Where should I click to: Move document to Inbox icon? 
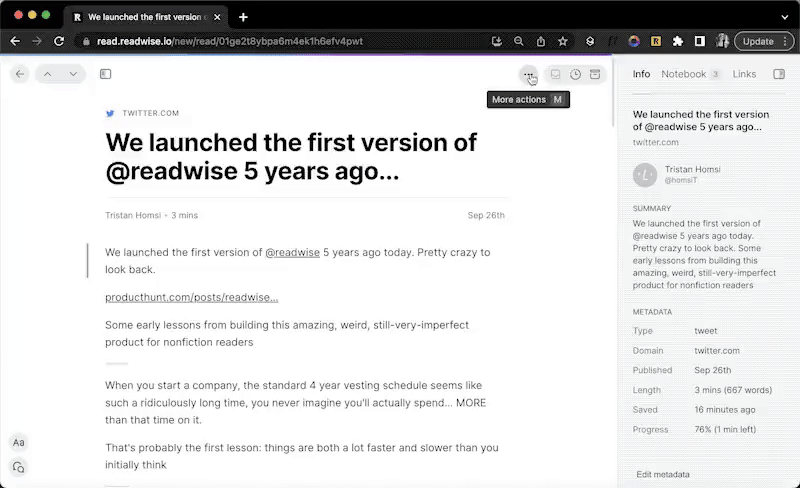point(556,74)
